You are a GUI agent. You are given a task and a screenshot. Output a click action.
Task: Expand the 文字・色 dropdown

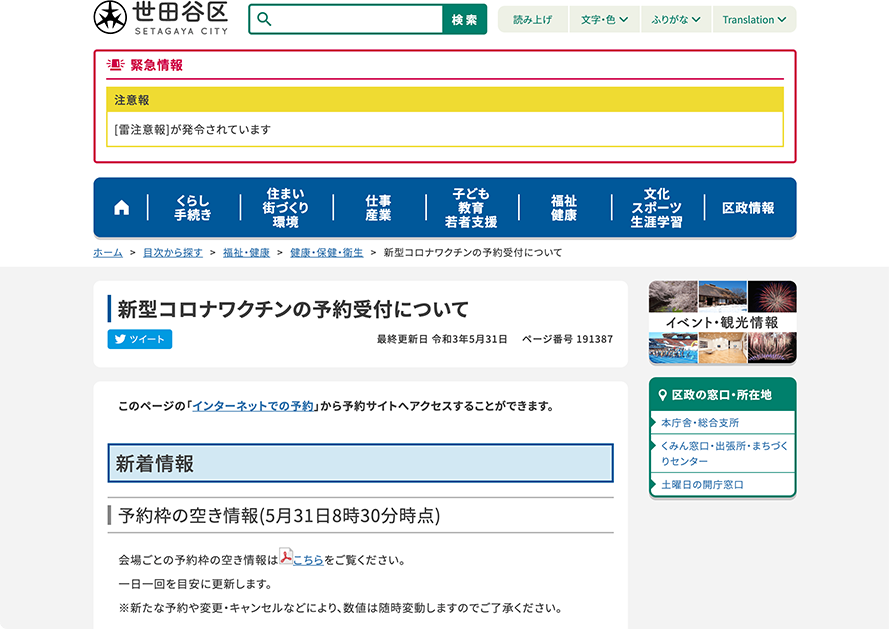tap(604, 19)
